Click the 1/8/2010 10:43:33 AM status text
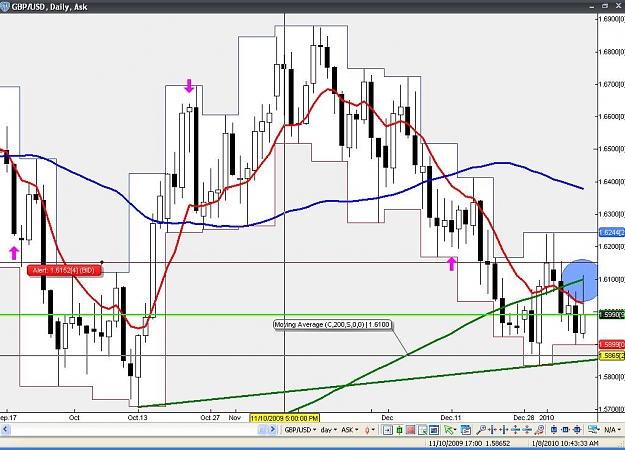Viewport: 625px width, 450px height. pyautogui.click(x=565, y=443)
